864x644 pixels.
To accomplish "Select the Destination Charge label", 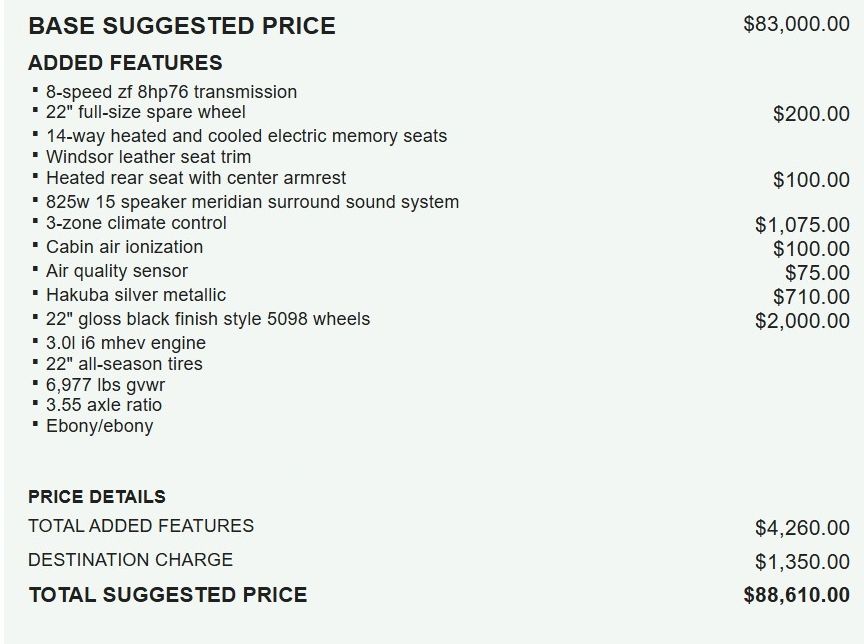I will 130,560.
